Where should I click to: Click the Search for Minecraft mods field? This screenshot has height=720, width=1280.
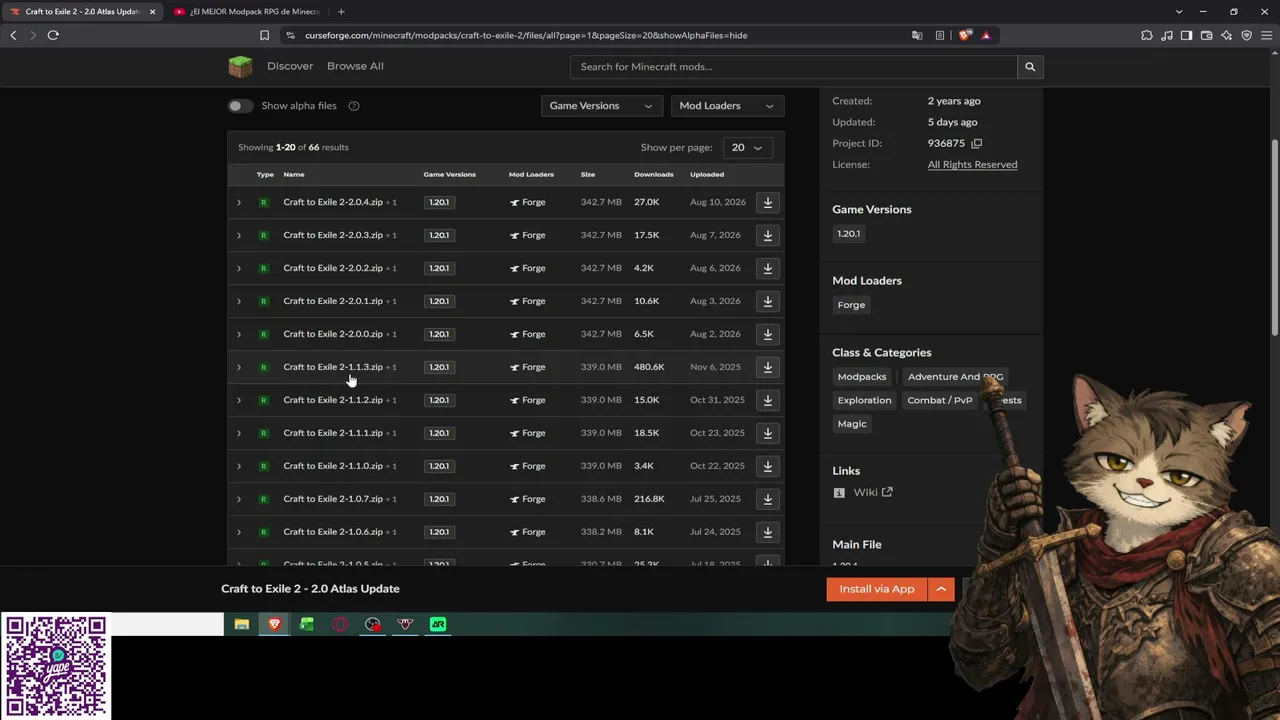click(793, 67)
